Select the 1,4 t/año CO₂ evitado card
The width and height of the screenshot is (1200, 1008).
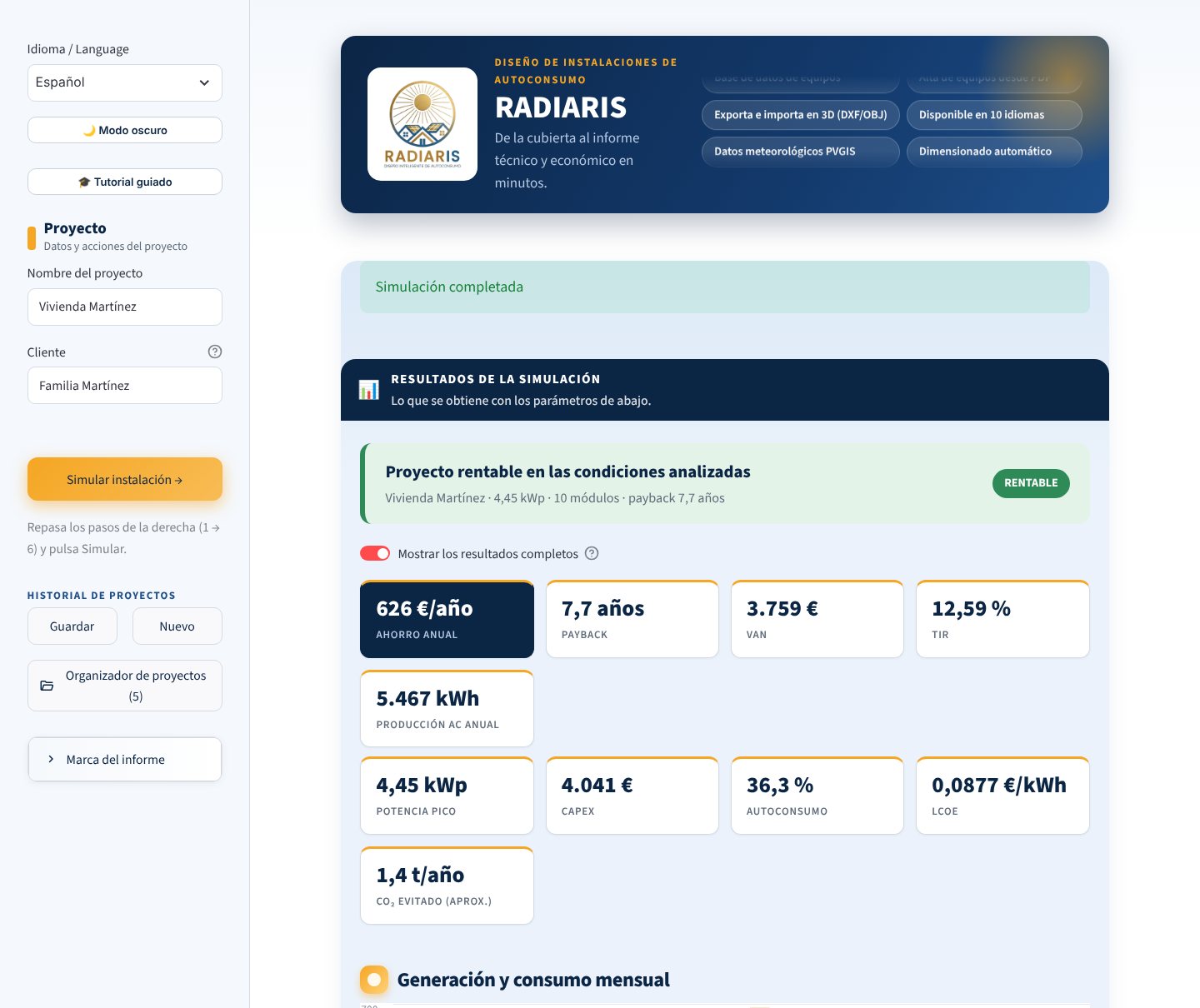(447, 886)
